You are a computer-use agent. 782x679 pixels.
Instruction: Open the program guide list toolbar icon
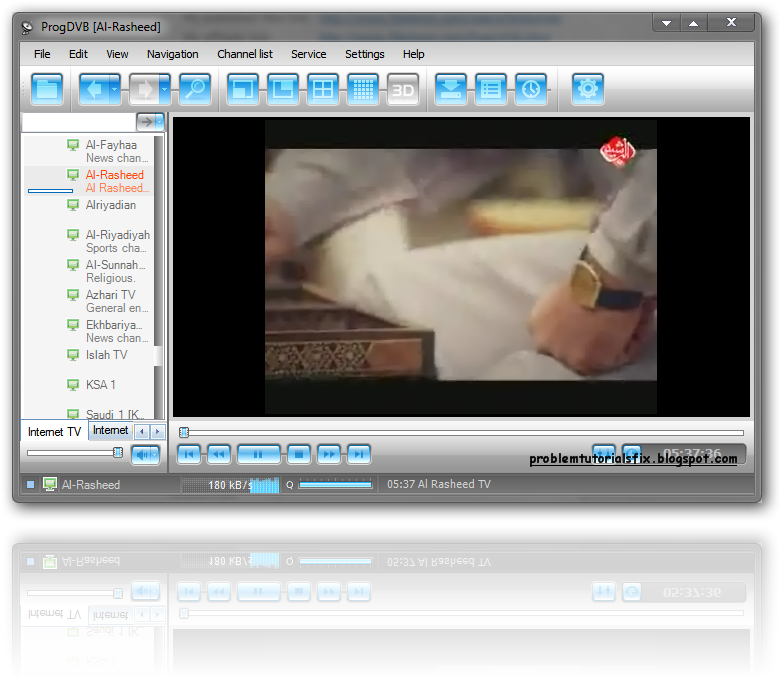click(x=491, y=89)
